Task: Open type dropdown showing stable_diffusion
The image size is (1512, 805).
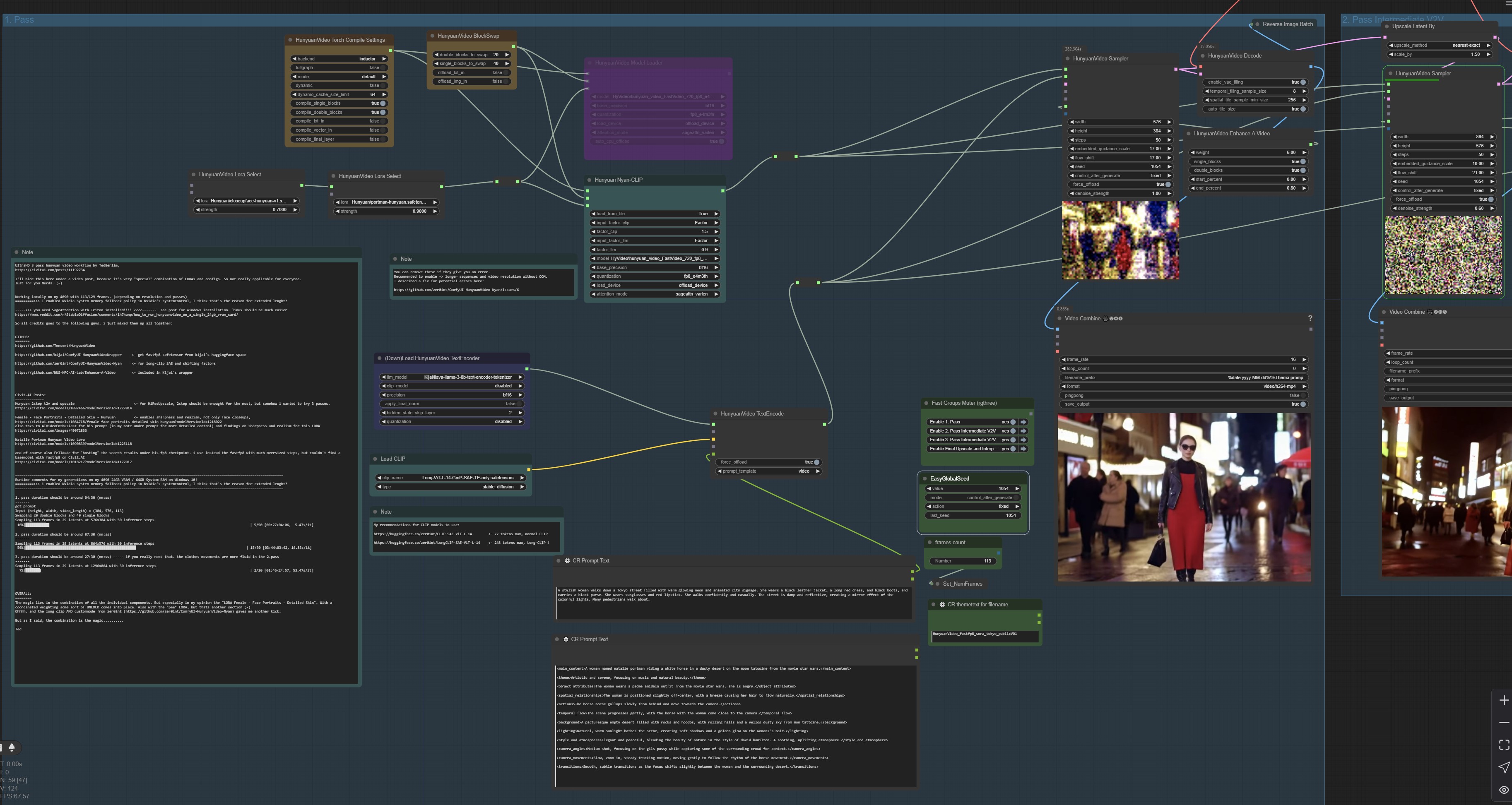Action: click(451, 487)
